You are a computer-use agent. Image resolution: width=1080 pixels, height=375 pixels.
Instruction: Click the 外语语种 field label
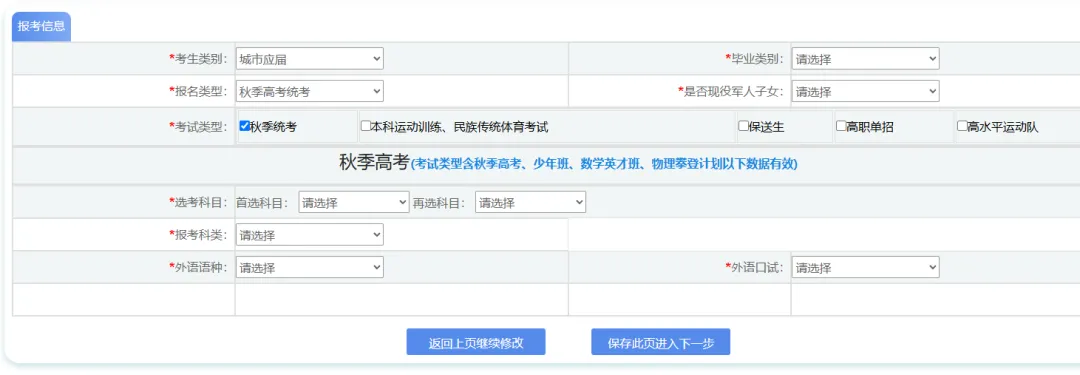198,267
